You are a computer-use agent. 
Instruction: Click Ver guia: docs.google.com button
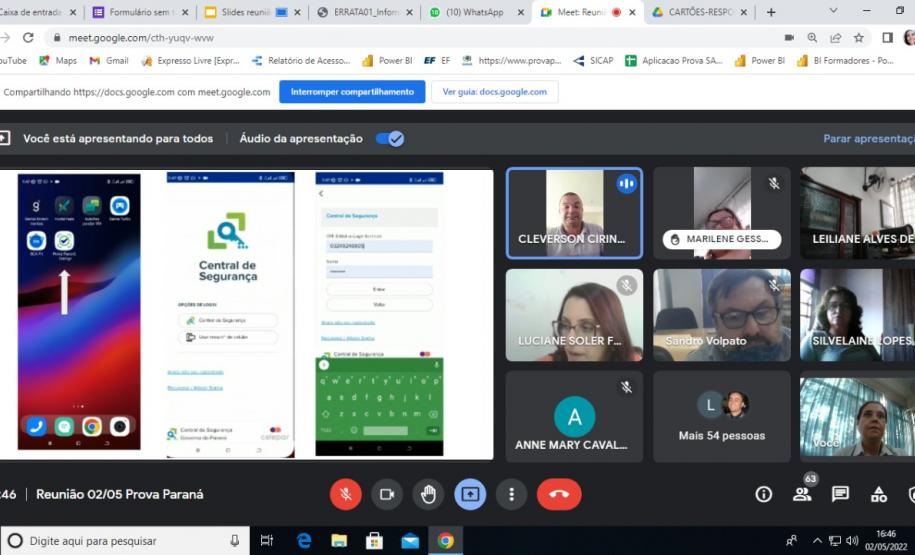[x=494, y=92]
